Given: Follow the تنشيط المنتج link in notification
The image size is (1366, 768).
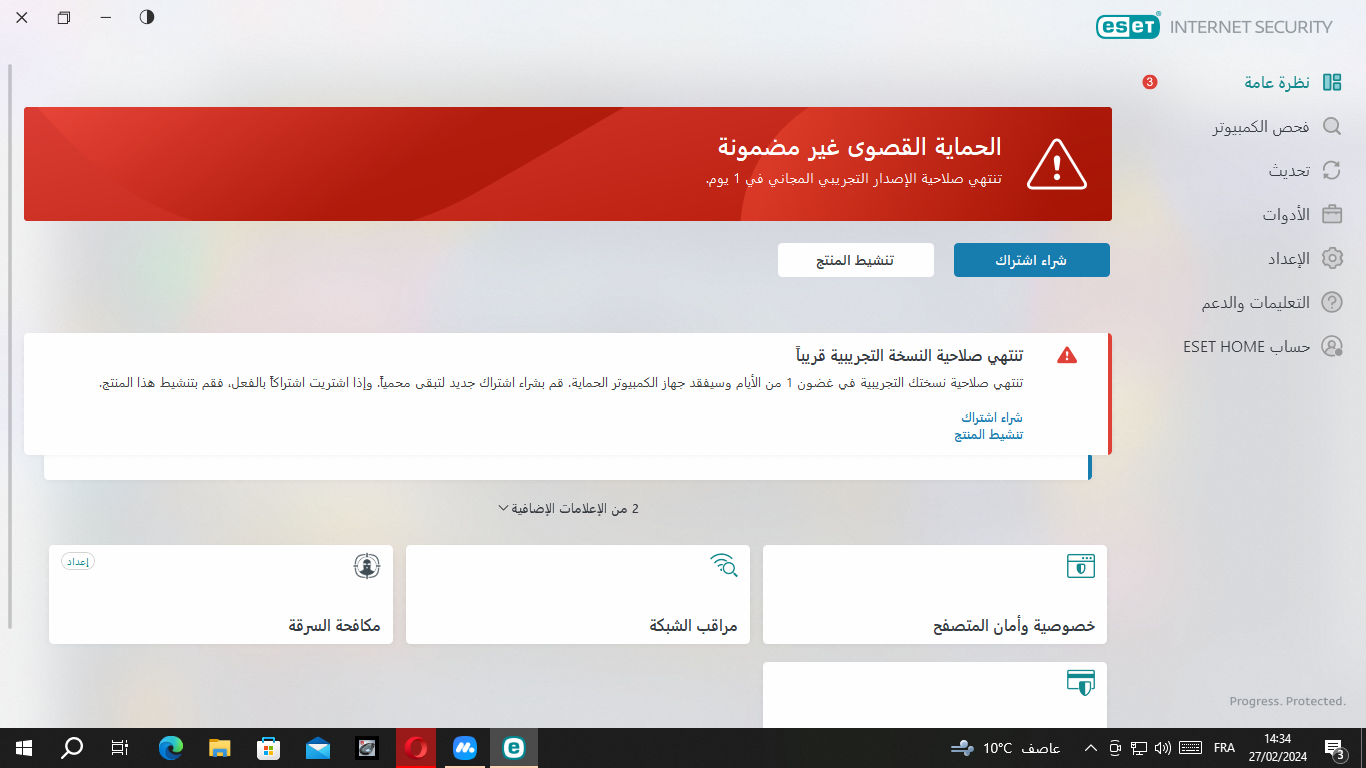Looking at the screenshot, I should point(989,434).
